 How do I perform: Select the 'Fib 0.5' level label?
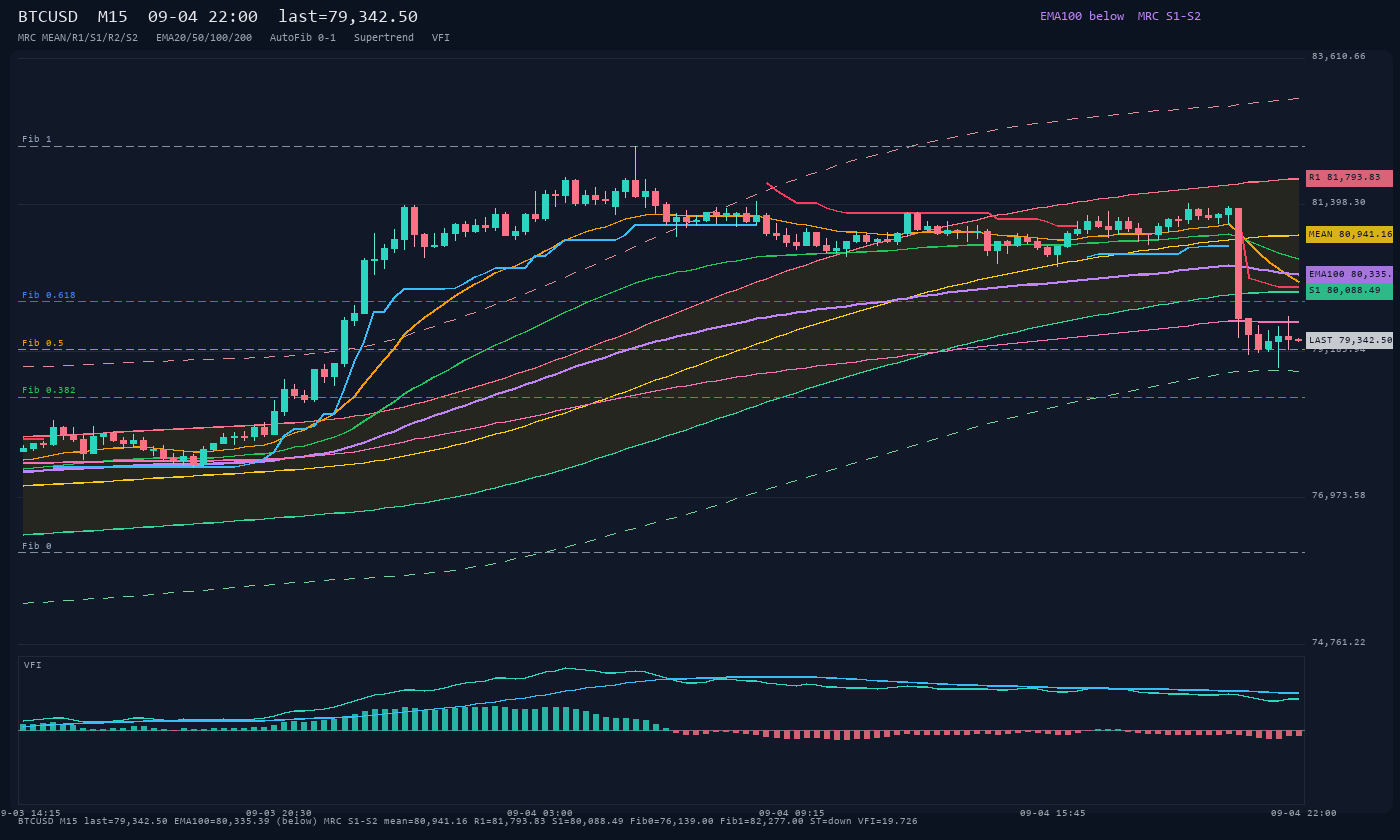43,343
